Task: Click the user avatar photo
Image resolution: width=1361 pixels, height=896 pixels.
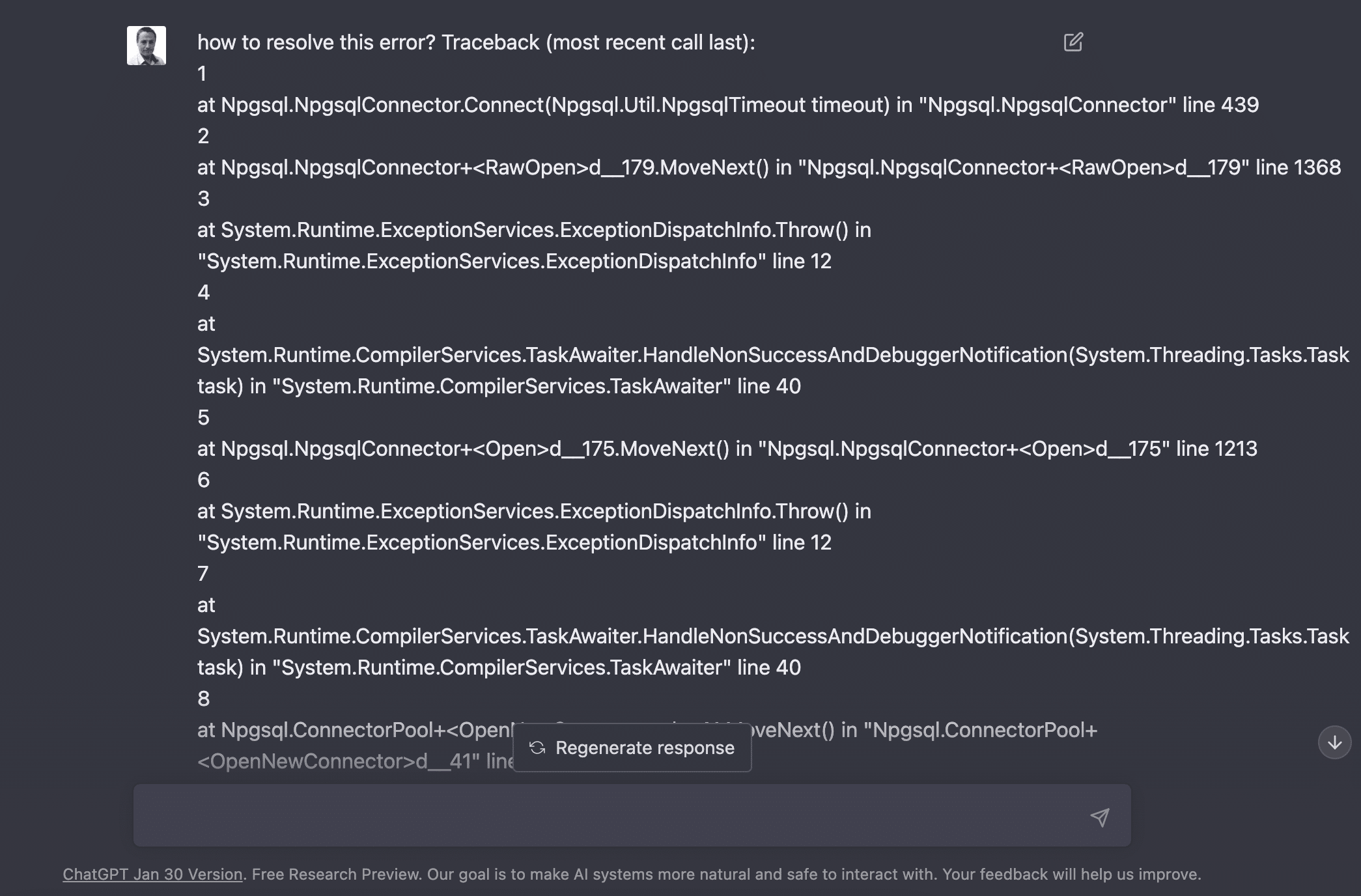Action: click(147, 46)
